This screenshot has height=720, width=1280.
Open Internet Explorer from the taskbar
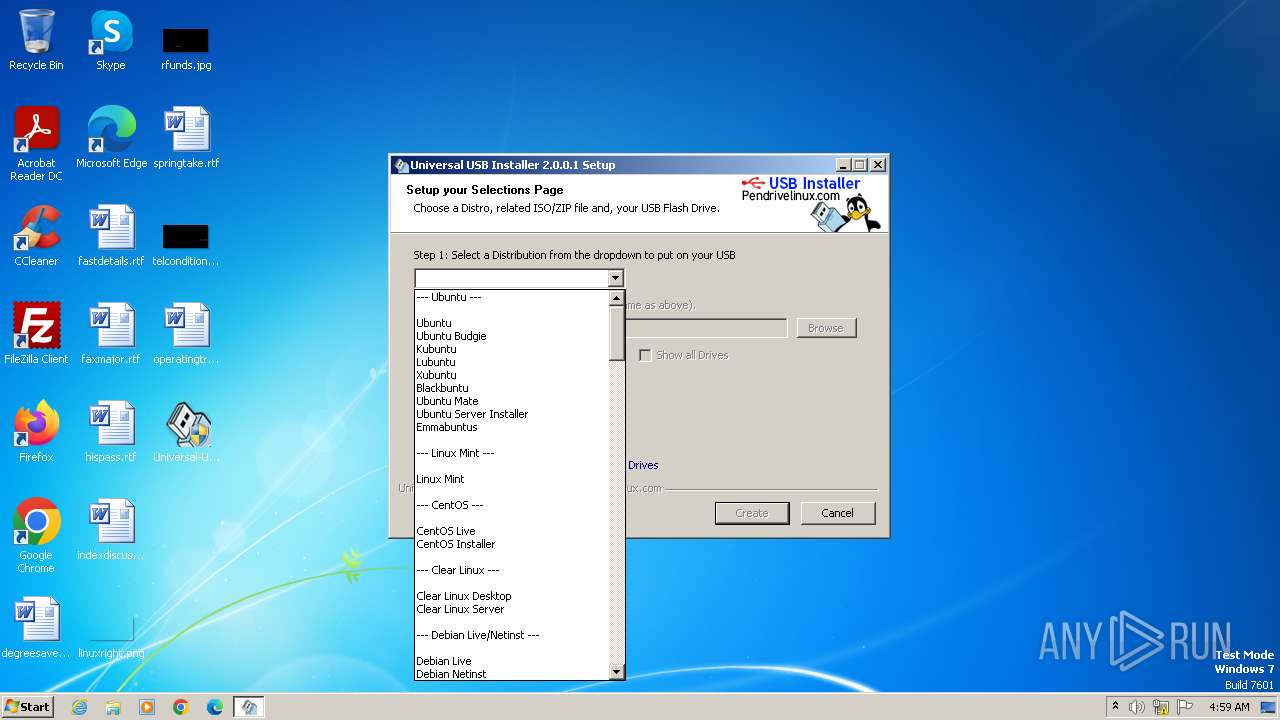79,707
